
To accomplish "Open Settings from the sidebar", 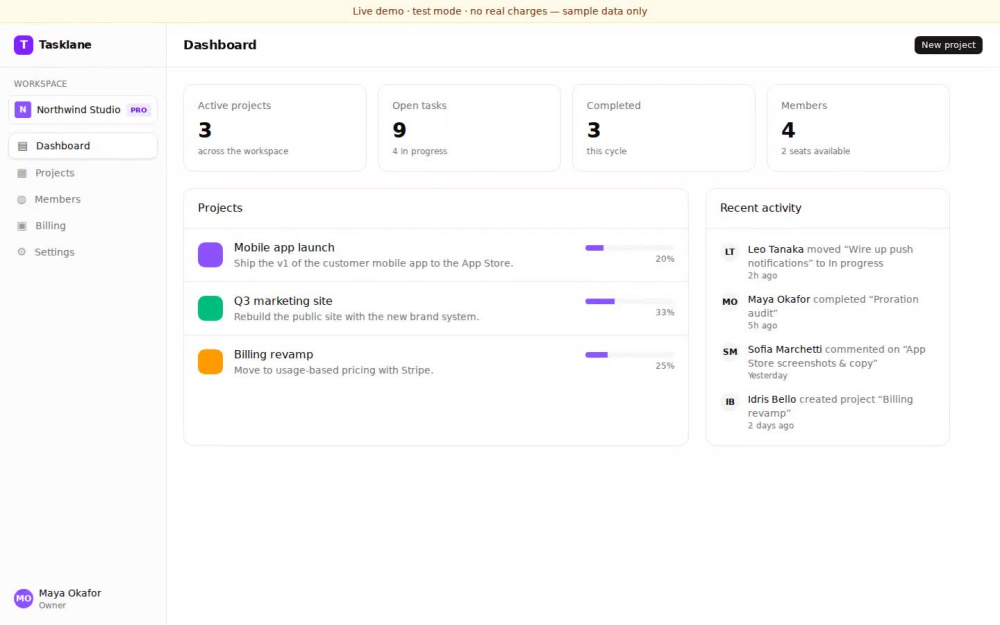I will (83, 252).
